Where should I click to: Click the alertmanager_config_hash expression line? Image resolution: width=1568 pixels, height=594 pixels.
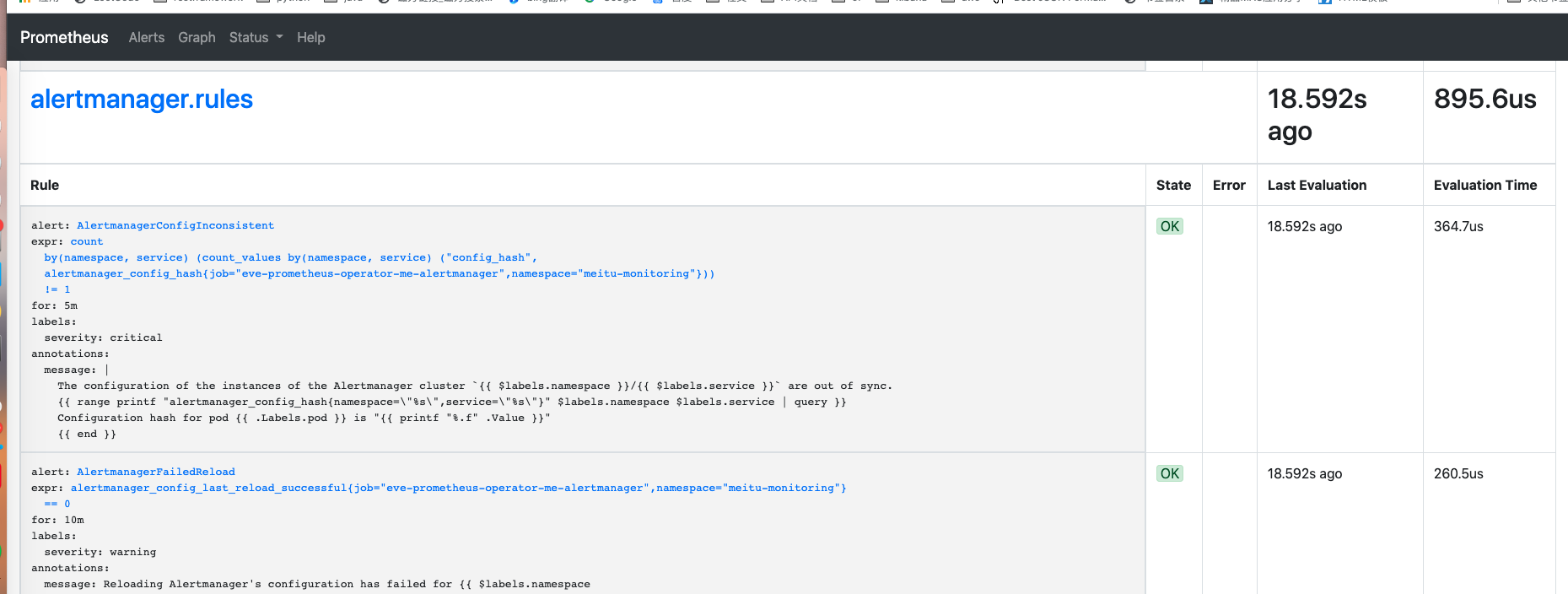click(x=379, y=273)
